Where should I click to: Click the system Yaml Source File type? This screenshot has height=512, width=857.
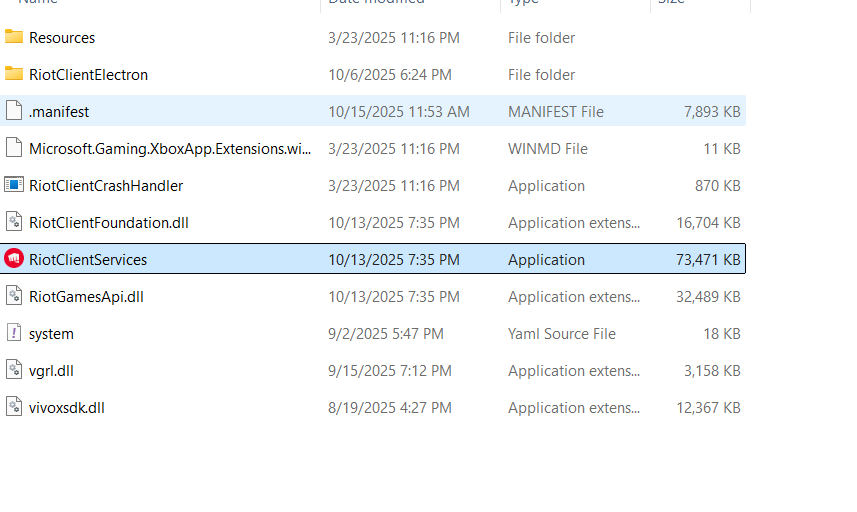[562, 334]
